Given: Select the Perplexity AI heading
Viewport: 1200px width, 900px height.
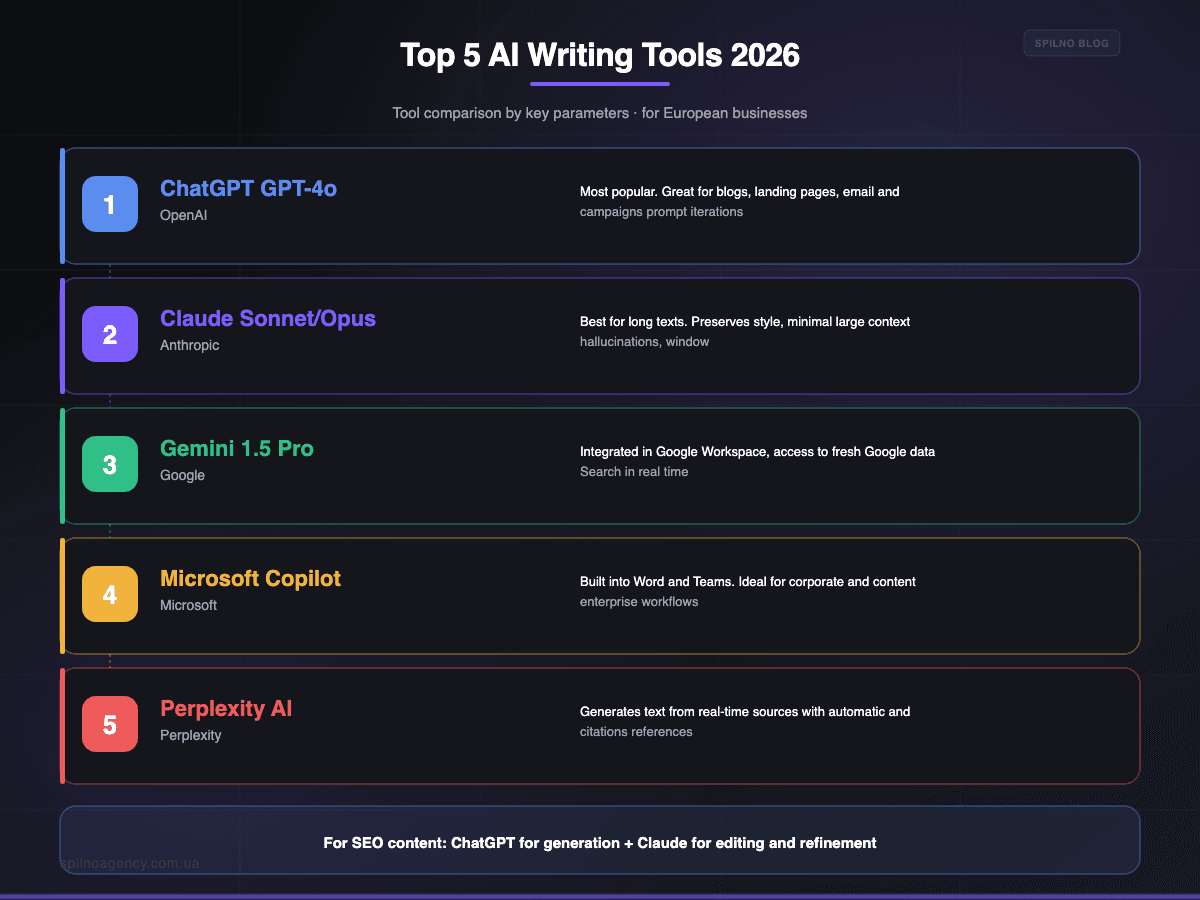Looking at the screenshot, I should pyautogui.click(x=226, y=709).
